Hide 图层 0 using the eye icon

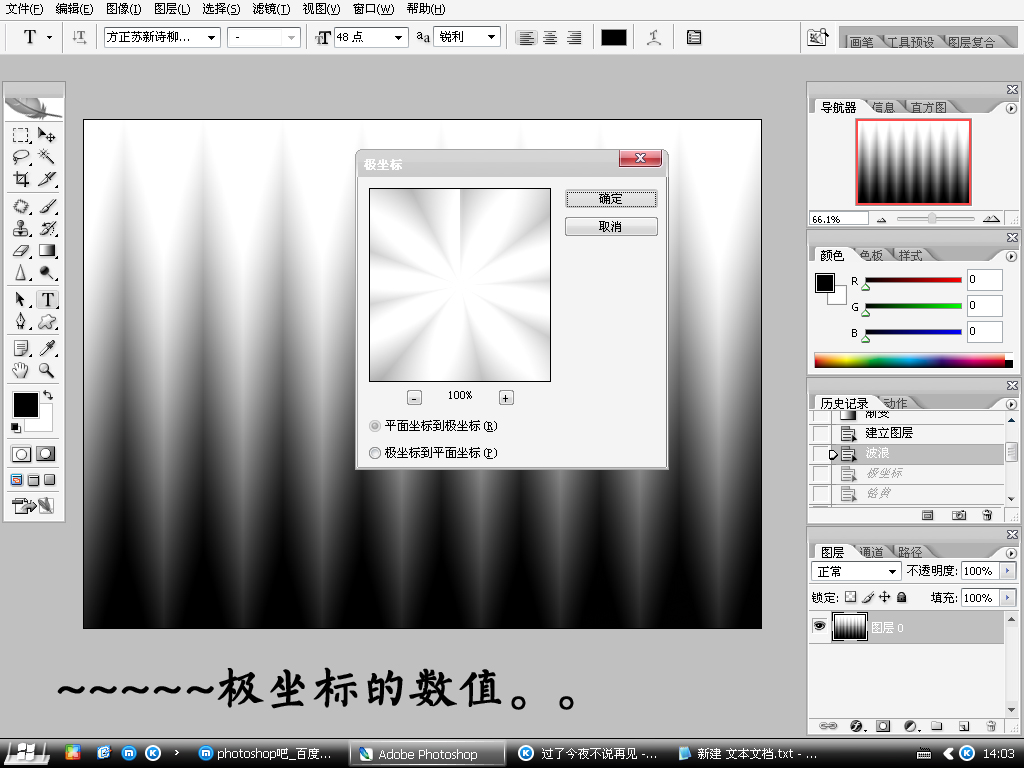(820, 627)
